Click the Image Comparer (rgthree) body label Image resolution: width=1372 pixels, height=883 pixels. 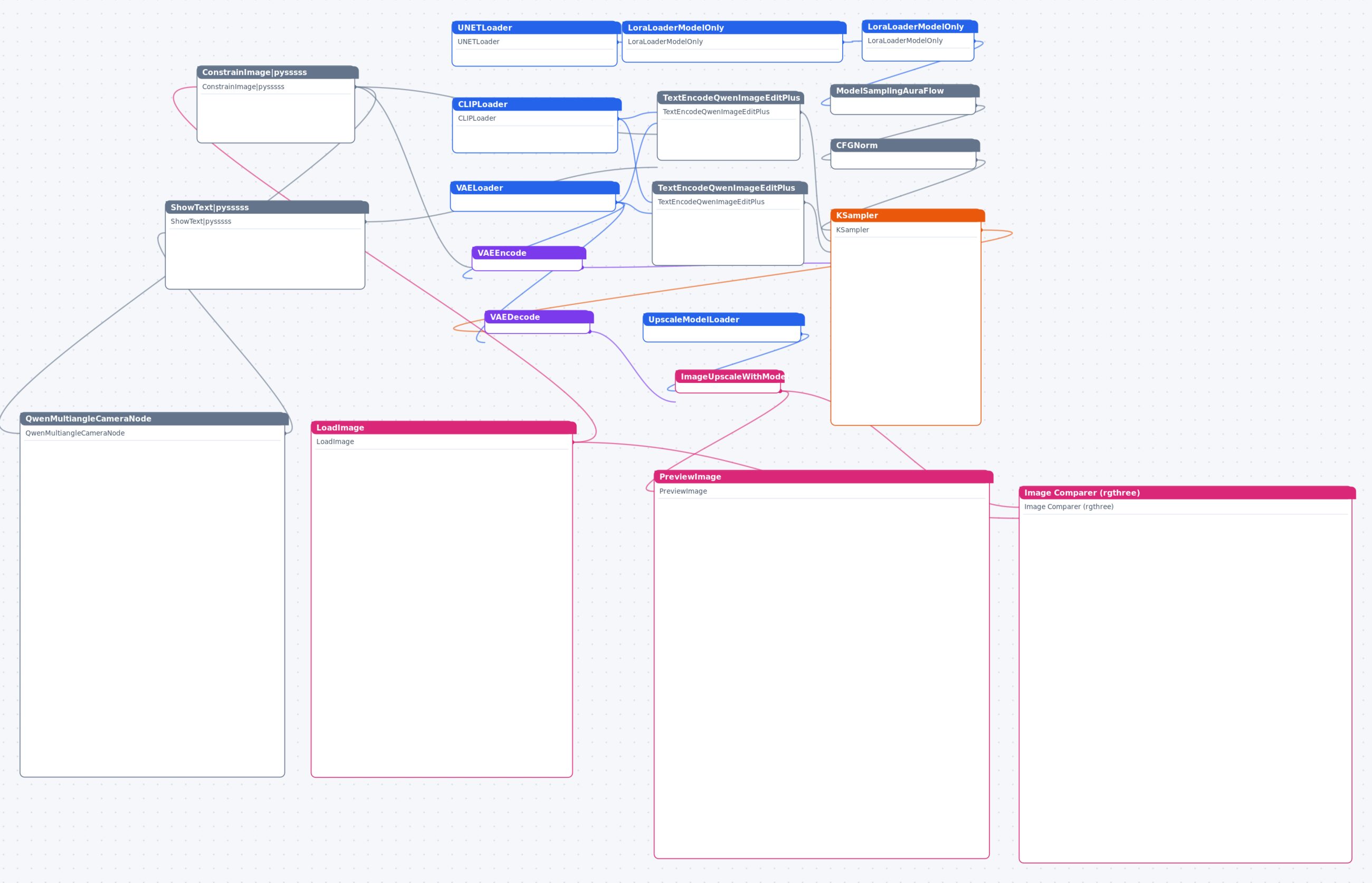point(1069,507)
